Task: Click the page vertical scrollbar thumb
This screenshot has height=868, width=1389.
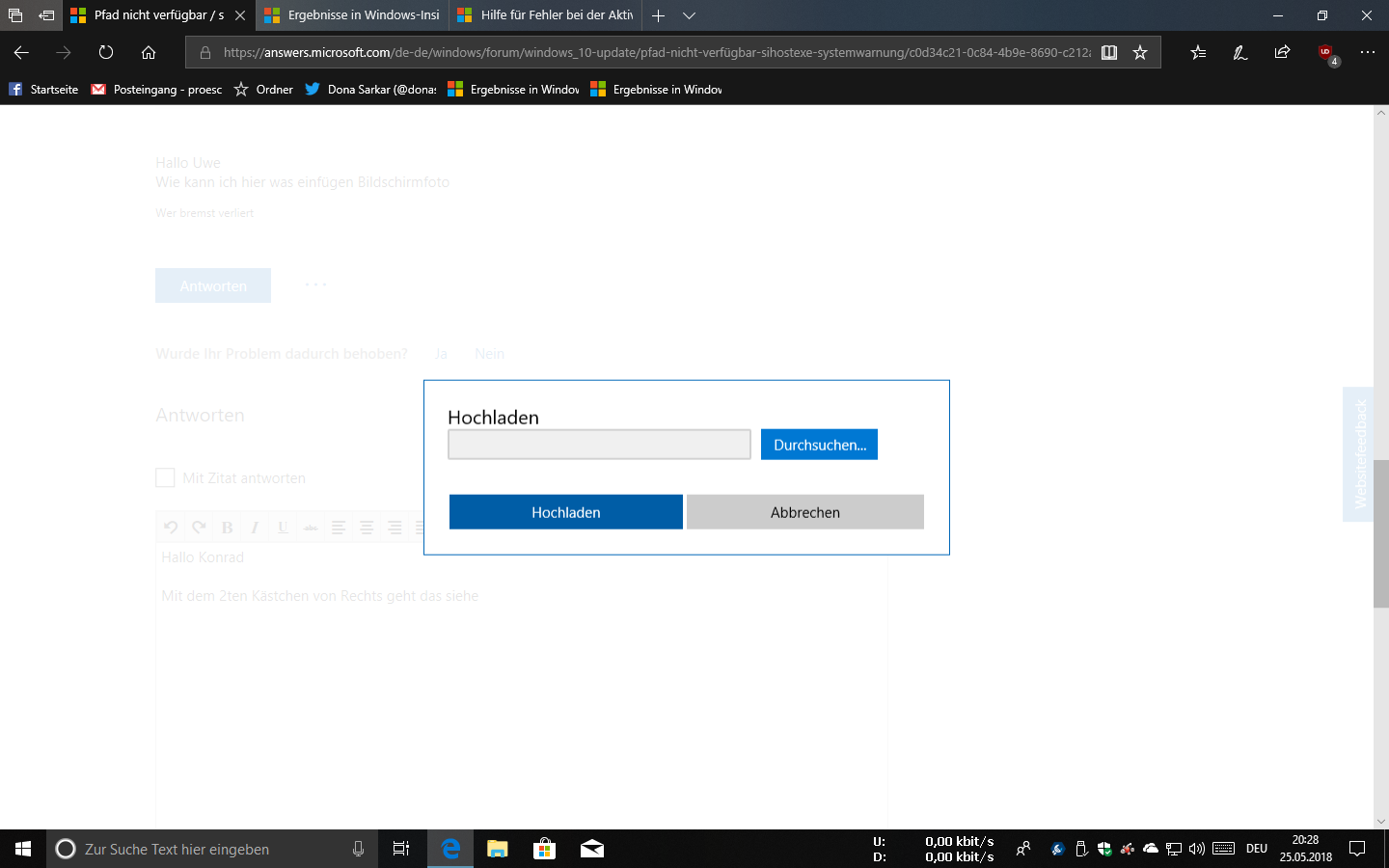Action: click(1381, 533)
